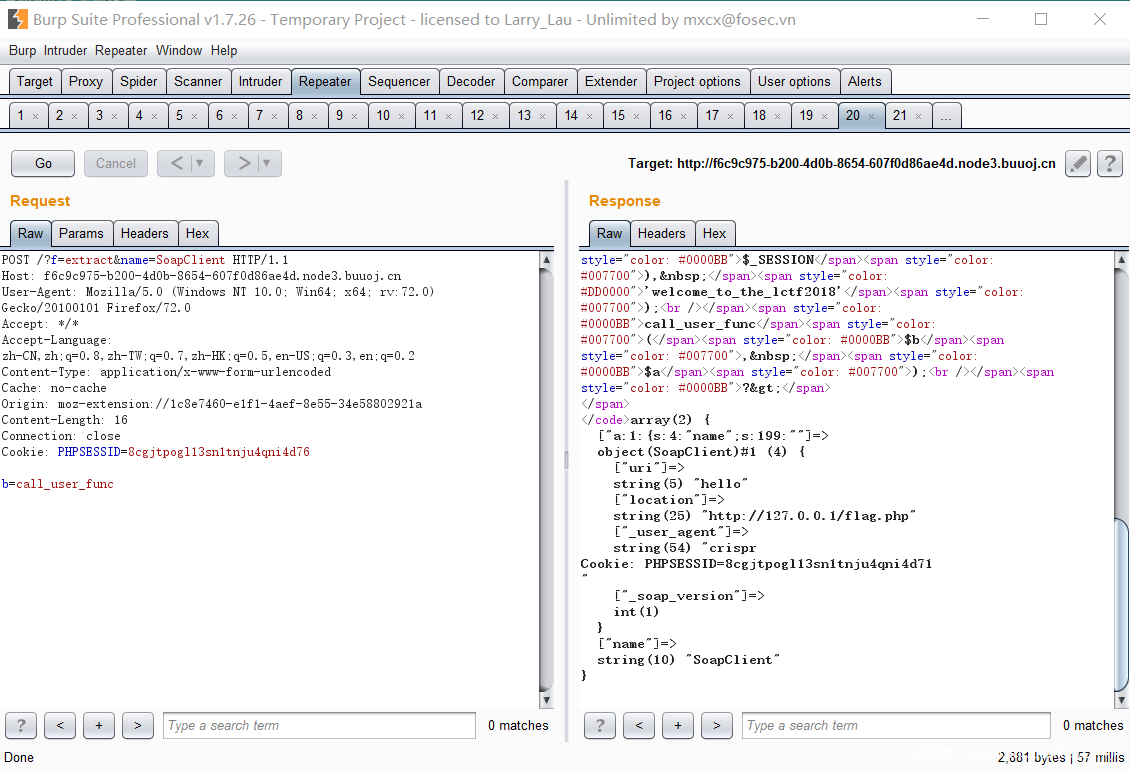Image resolution: width=1130 pixels, height=772 pixels.
Task: Go to previous match in request search
Action: tap(60, 725)
